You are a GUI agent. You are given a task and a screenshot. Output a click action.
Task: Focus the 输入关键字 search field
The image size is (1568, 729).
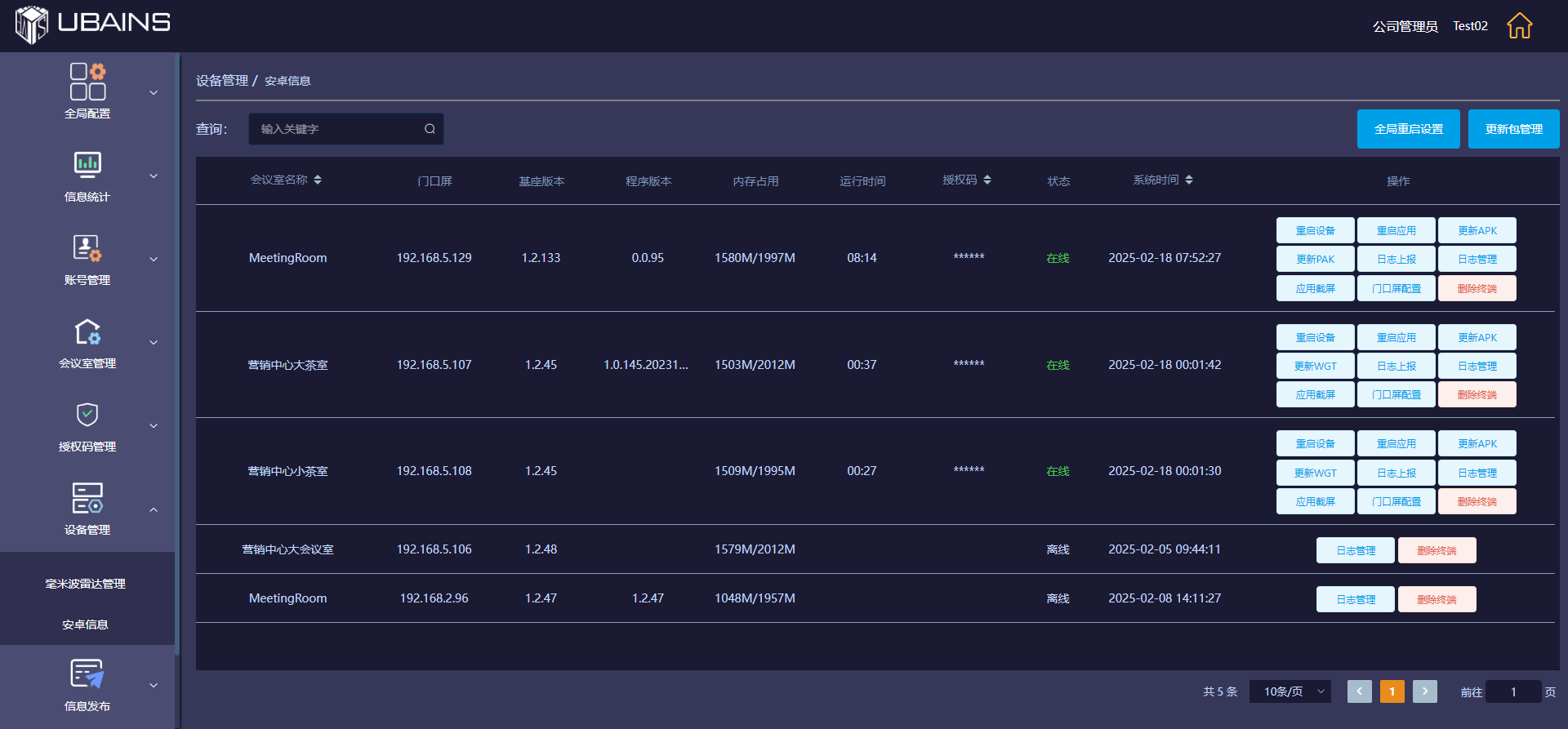coord(346,129)
